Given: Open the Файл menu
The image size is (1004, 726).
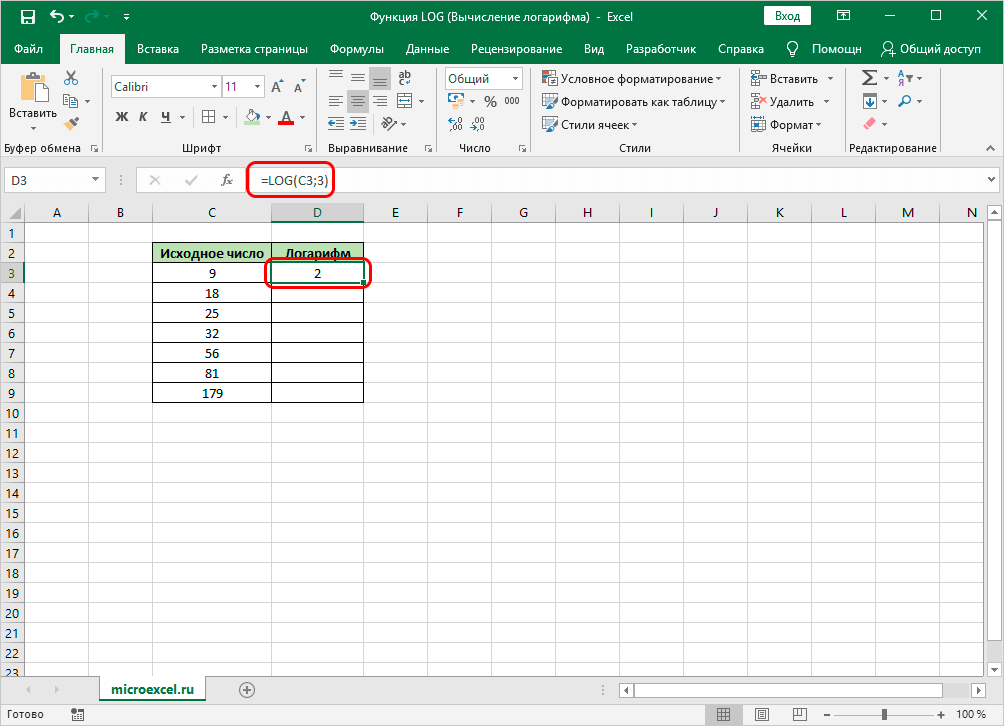Looking at the screenshot, I should pos(28,49).
